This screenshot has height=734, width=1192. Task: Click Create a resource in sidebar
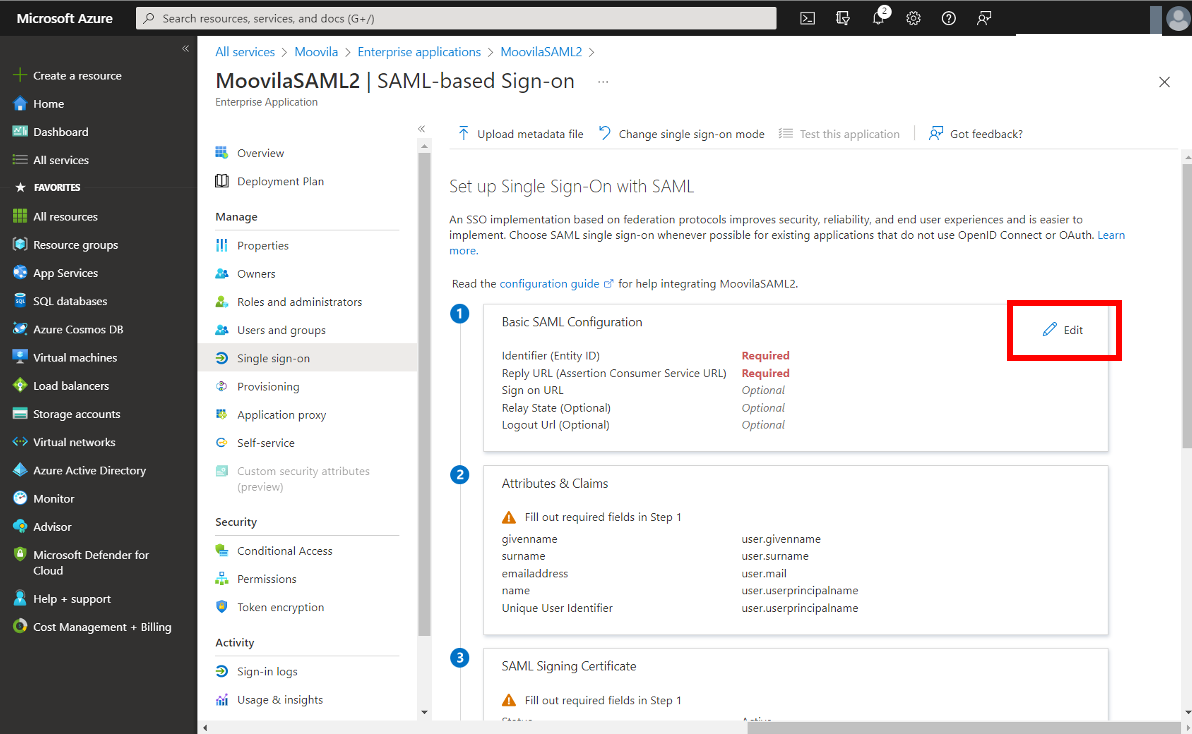pos(77,76)
